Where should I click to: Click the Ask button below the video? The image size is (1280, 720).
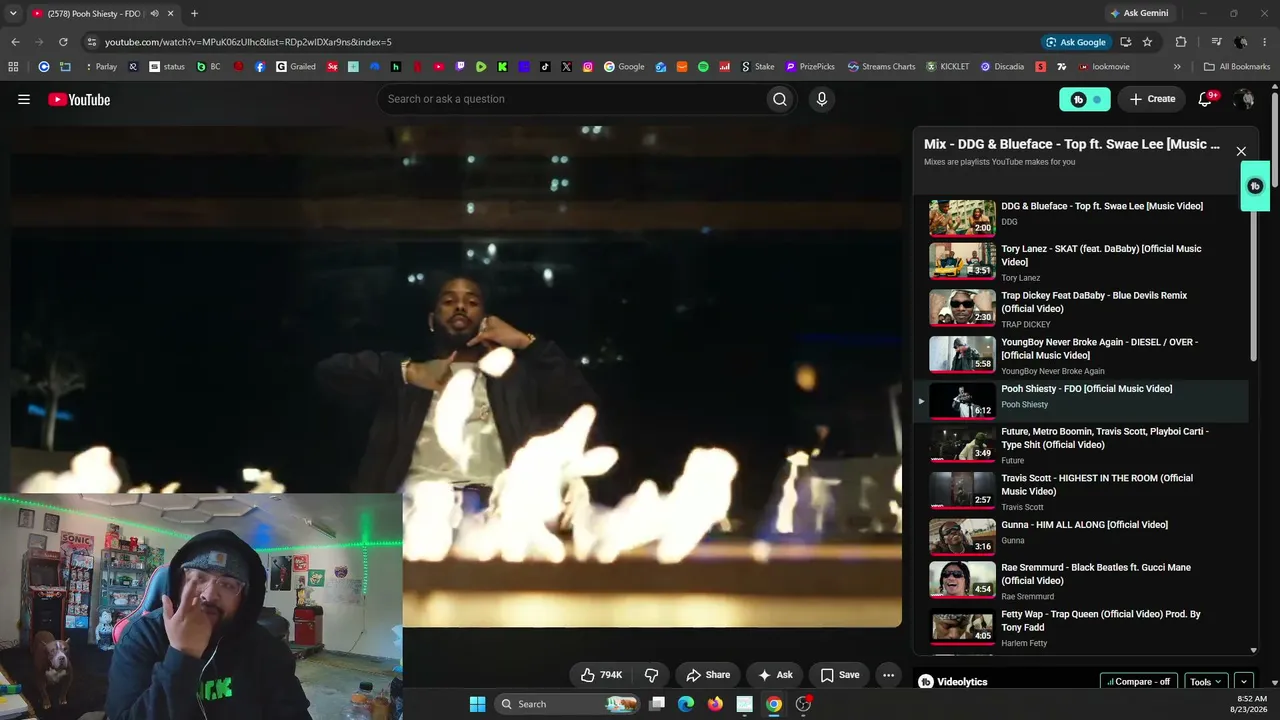tap(774, 675)
